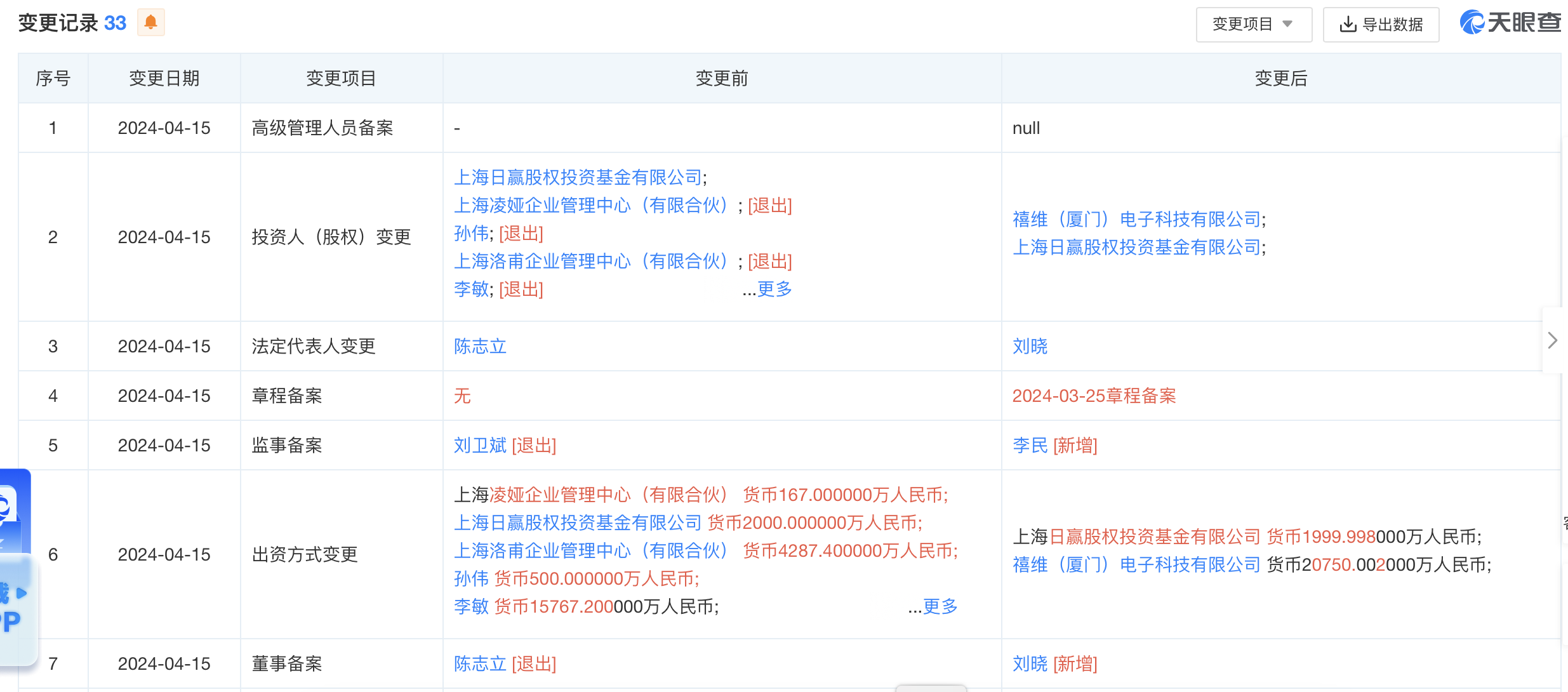Click 陈志立 in the 董事备案 row
The width and height of the screenshot is (1568, 692).
click(x=480, y=664)
